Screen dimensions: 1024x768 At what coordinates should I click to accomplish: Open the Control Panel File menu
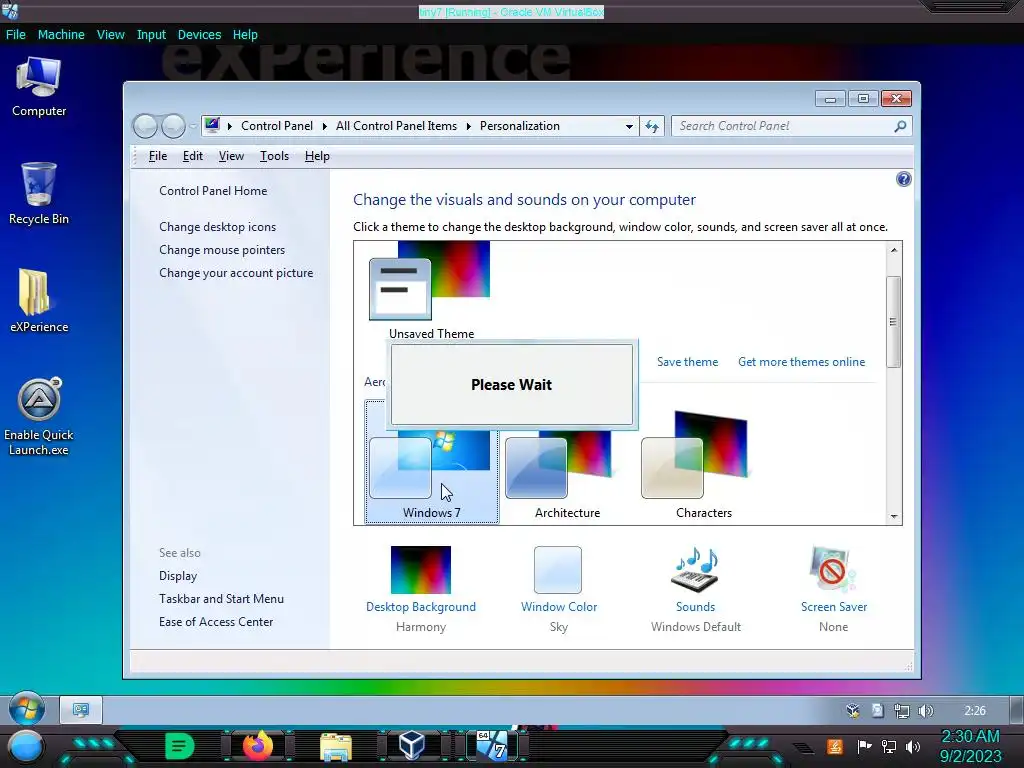point(158,156)
